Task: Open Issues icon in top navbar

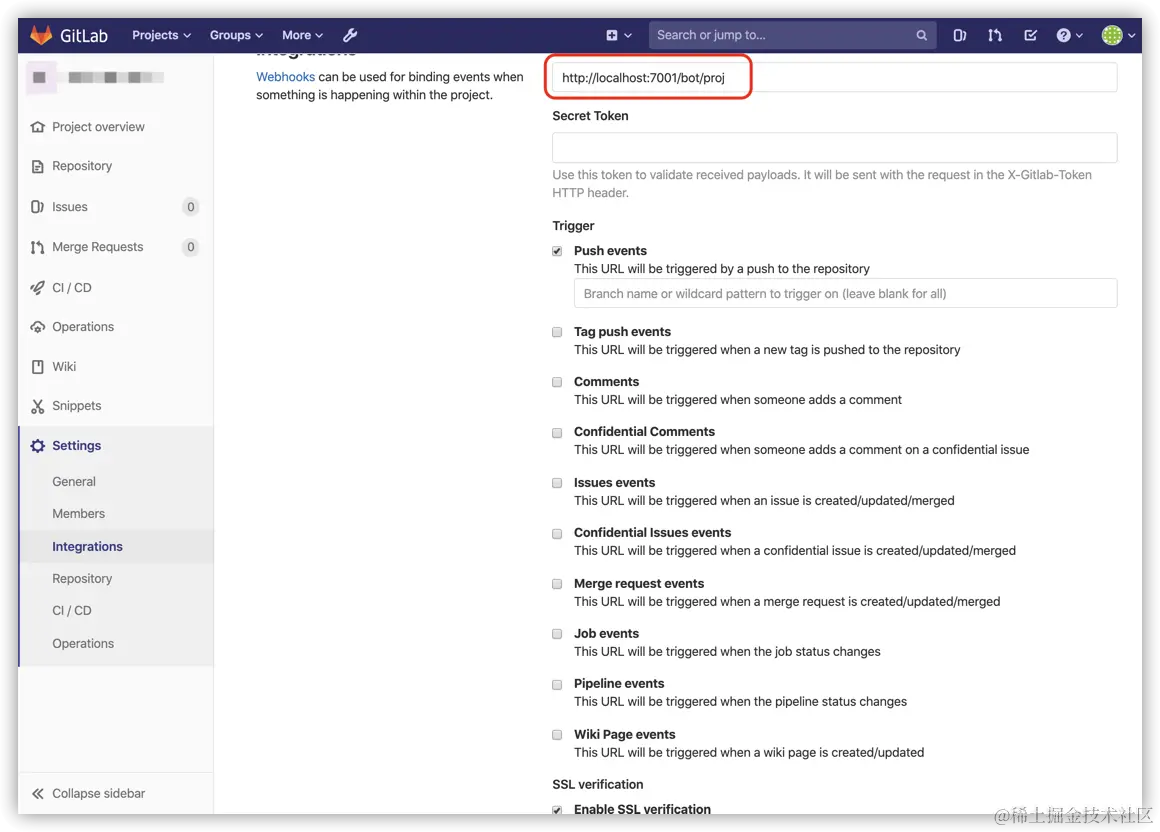Action: point(960,35)
